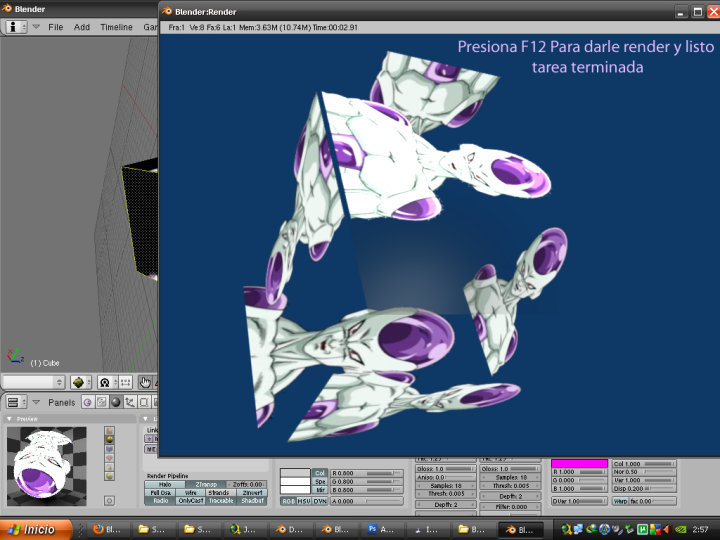Screen dimensions: 720x540
Task: Open the Add menu
Action: [82, 27]
